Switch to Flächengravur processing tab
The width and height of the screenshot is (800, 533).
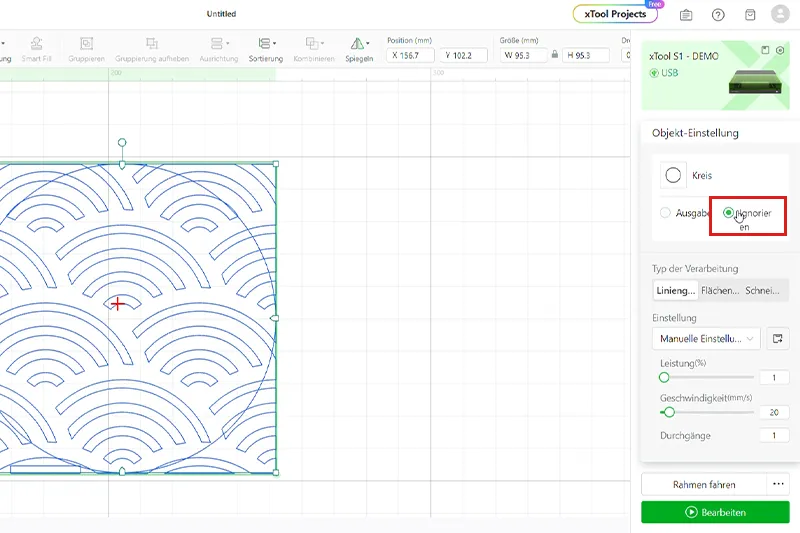tap(720, 291)
